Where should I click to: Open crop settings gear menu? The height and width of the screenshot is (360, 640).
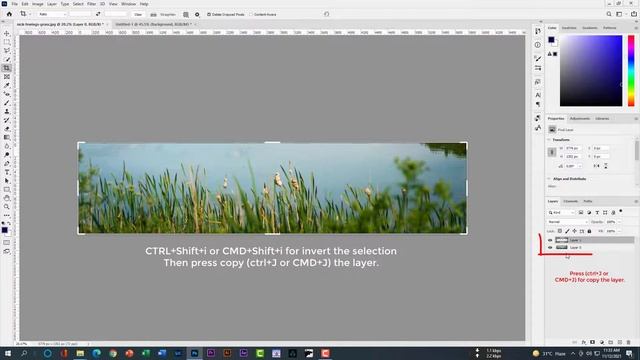pos(197,14)
